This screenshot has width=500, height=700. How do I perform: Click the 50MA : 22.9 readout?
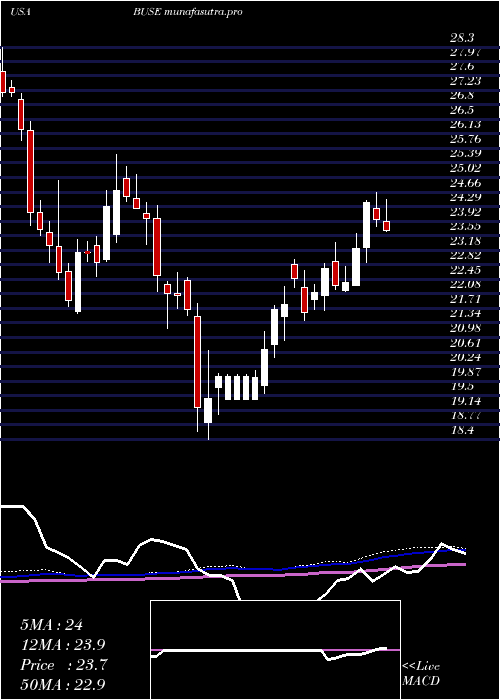tap(62, 684)
